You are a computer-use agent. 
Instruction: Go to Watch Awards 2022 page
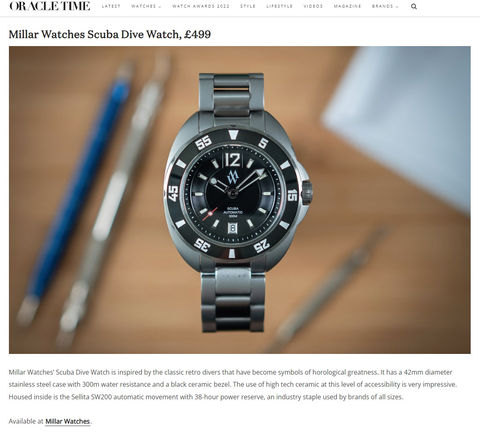pyautogui.click(x=201, y=6)
